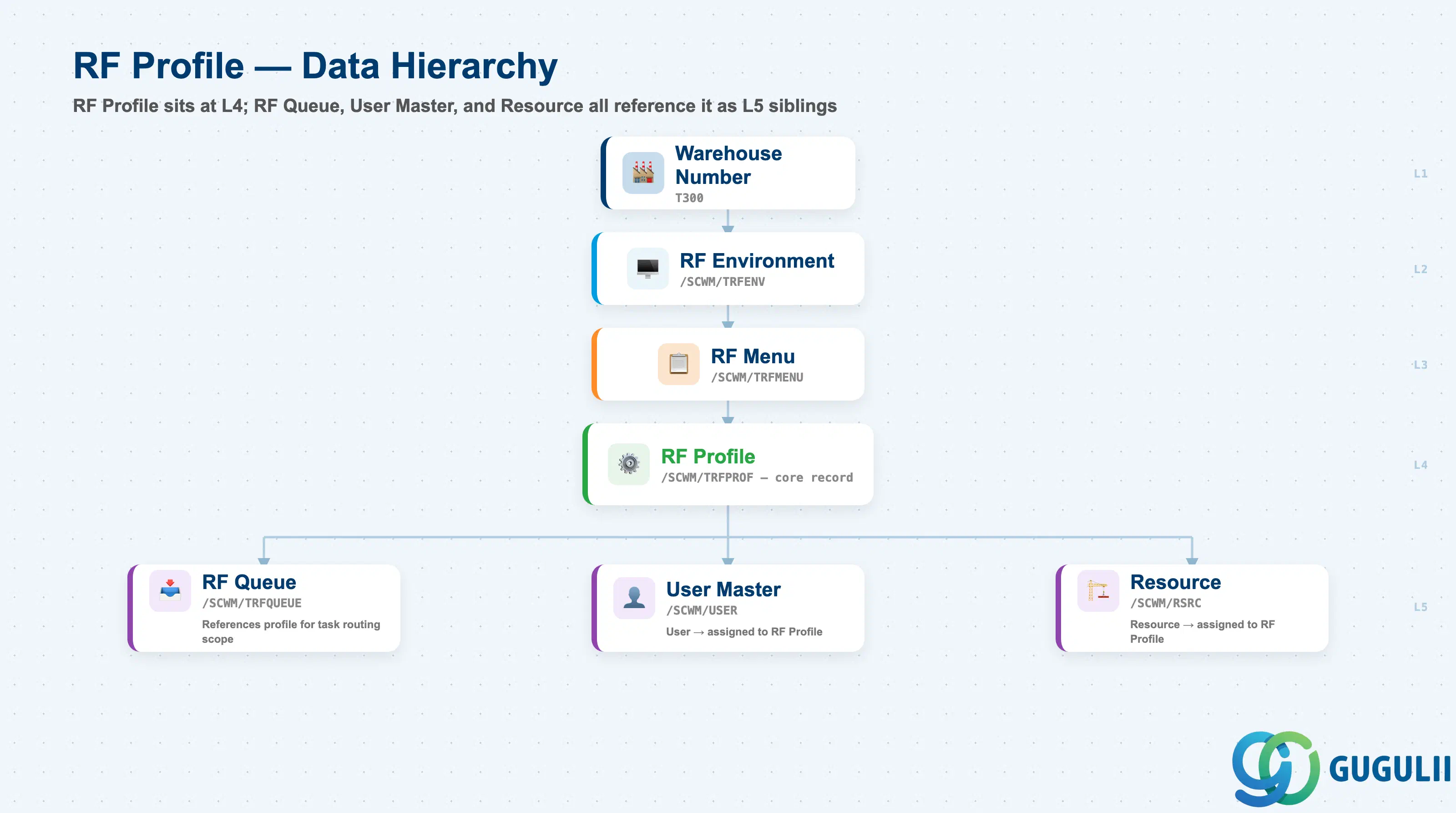Screen dimensions: 1456x813
Task: Click the /SCWM/TRFPROF core record text
Action: point(757,477)
